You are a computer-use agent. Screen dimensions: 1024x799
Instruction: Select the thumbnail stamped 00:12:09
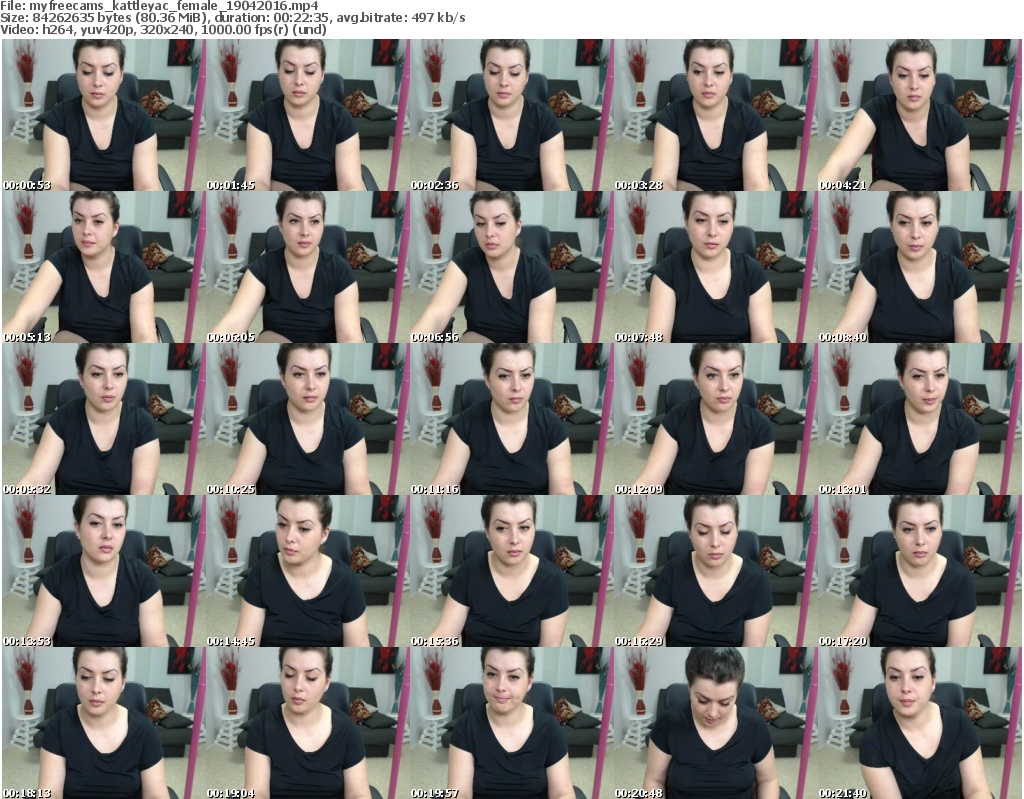(715, 419)
